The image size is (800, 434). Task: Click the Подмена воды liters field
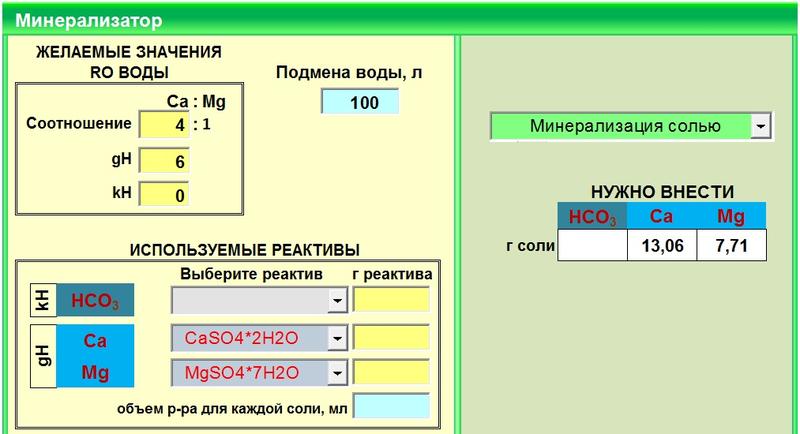pyautogui.click(x=359, y=103)
